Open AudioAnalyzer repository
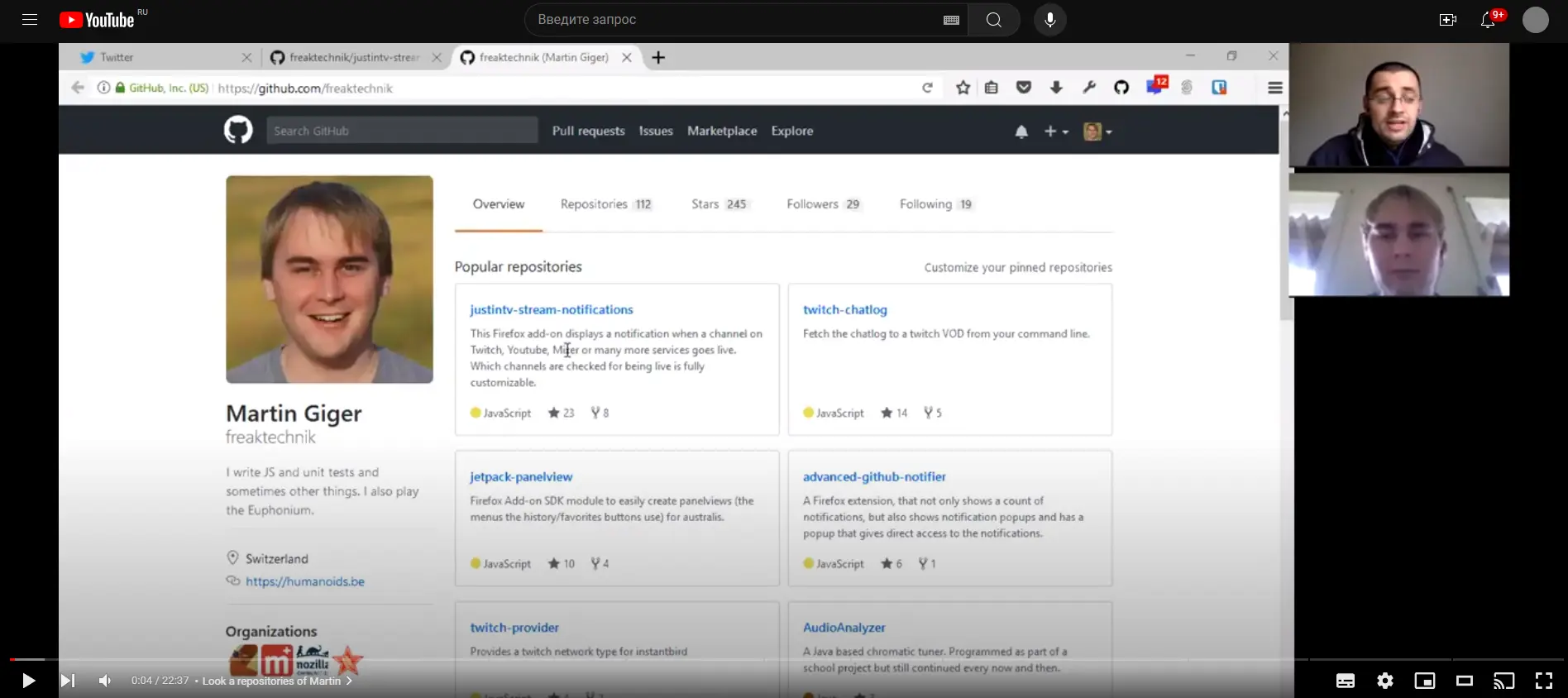 pyautogui.click(x=844, y=628)
